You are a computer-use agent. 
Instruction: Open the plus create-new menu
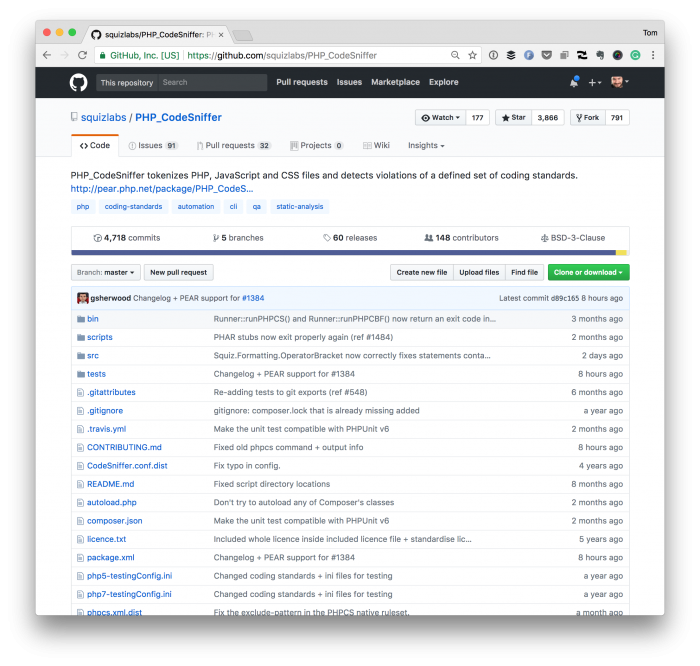coord(595,83)
